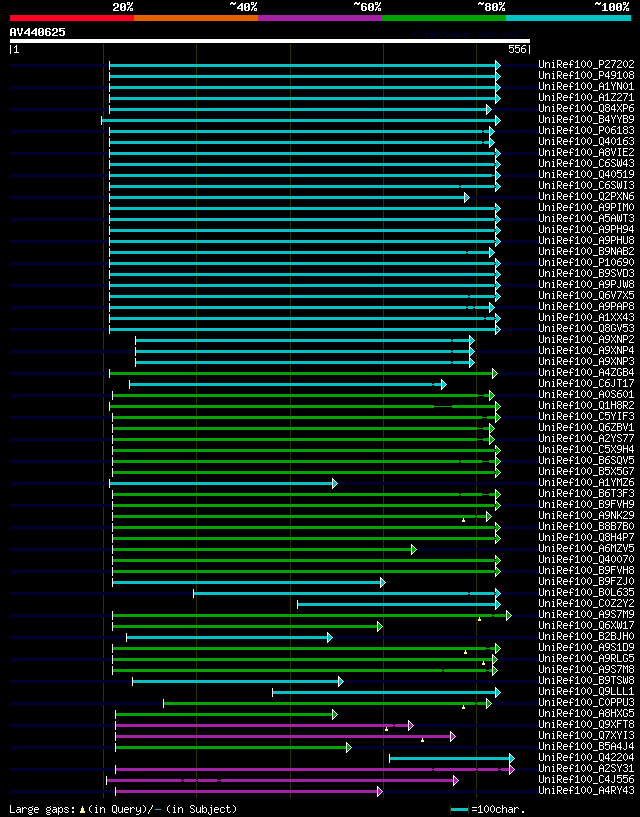Click the white query sequence bar
This screenshot has height=817, width=640.
coord(270,41)
